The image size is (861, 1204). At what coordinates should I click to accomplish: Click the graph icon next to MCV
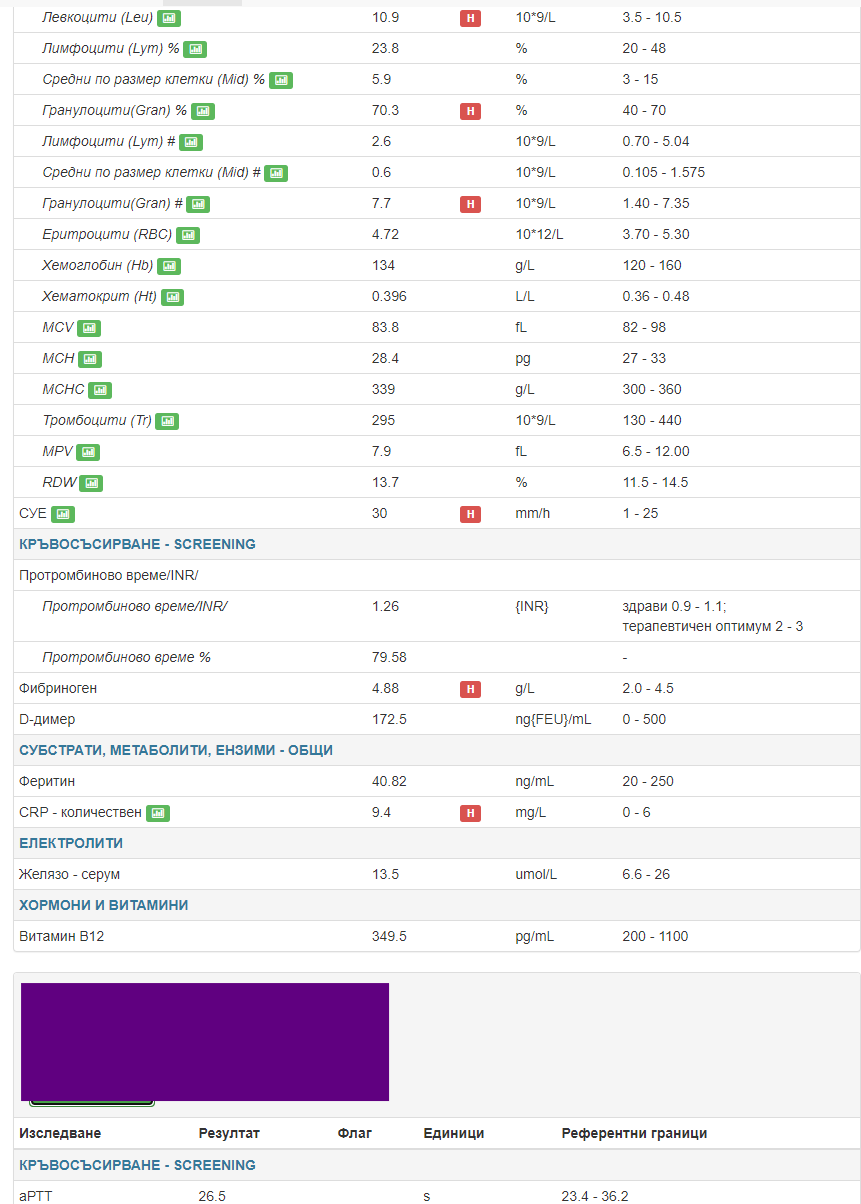tap(89, 328)
